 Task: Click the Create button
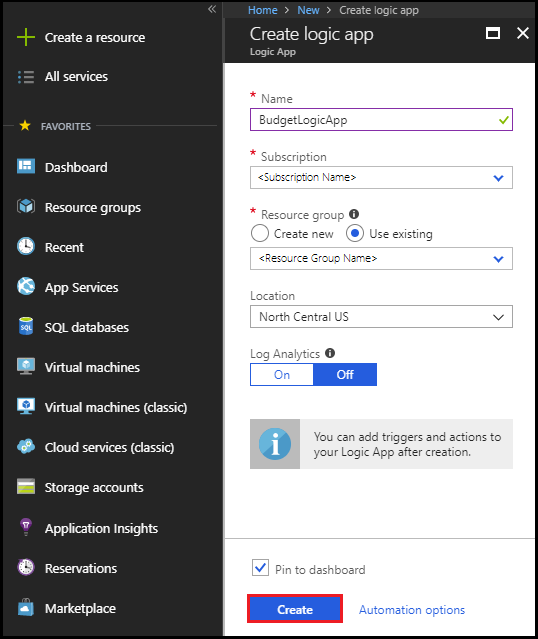click(x=295, y=609)
